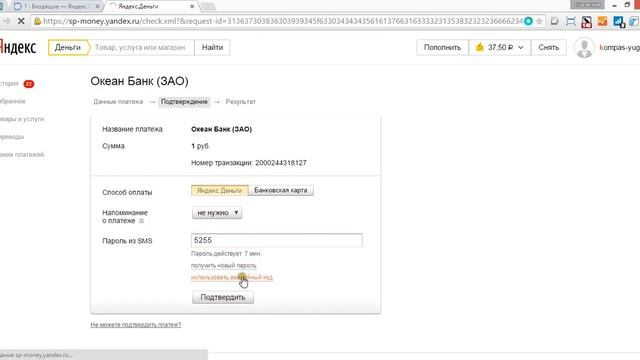Focus the Пароль из SMS input field
Screen dimensions: 640x360
276,240
